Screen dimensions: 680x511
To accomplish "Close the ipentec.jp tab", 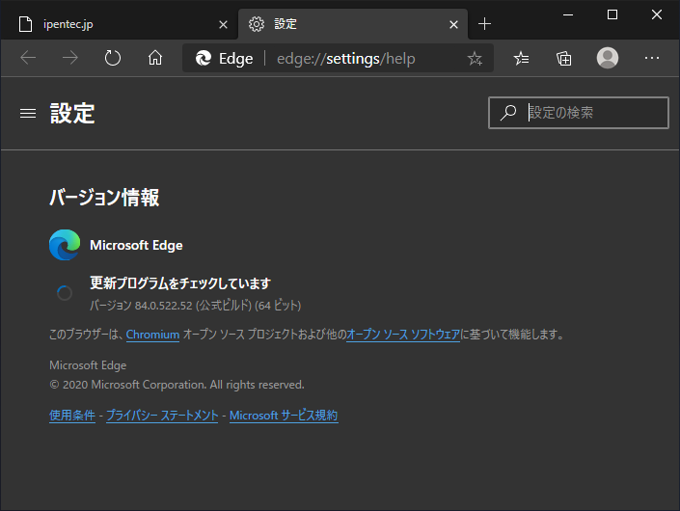I will tap(223, 25).
